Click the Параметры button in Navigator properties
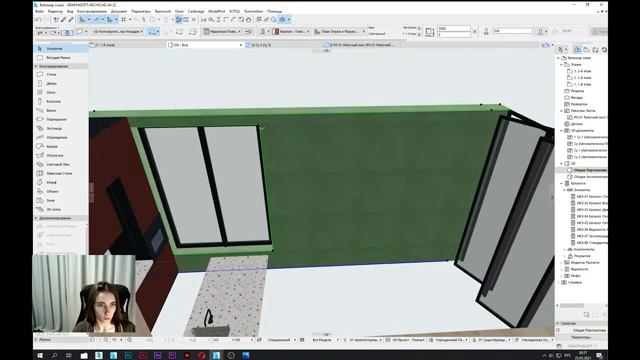The height and width of the screenshot is (360, 640). pyautogui.click(x=581, y=338)
